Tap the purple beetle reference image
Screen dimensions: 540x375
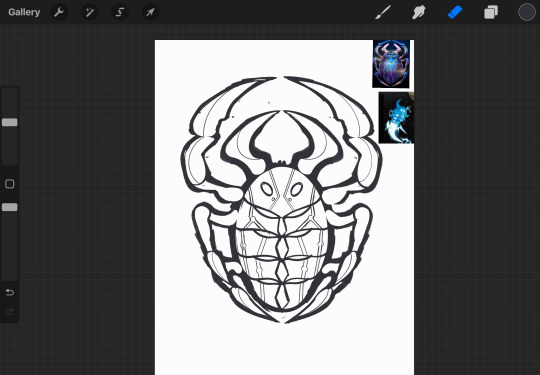click(x=391, y=64)
